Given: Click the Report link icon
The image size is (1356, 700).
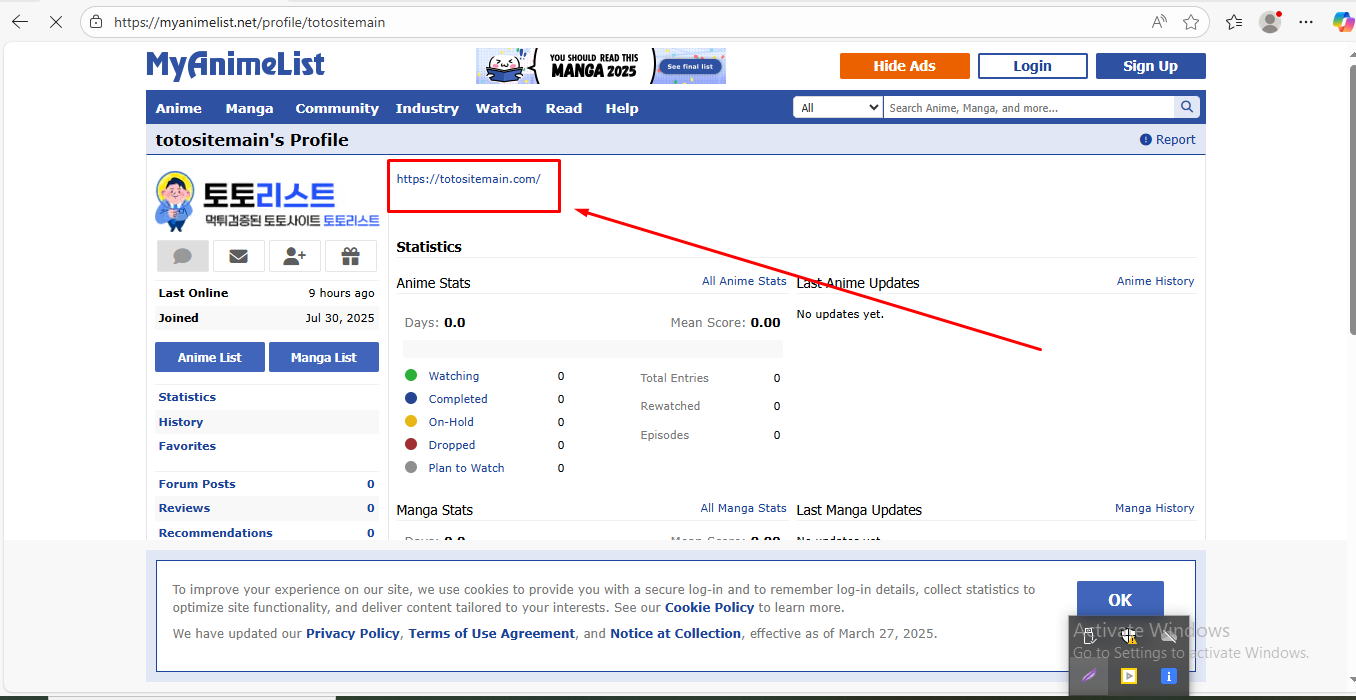Looking at the screenshot, I should tap(1146, 140).
